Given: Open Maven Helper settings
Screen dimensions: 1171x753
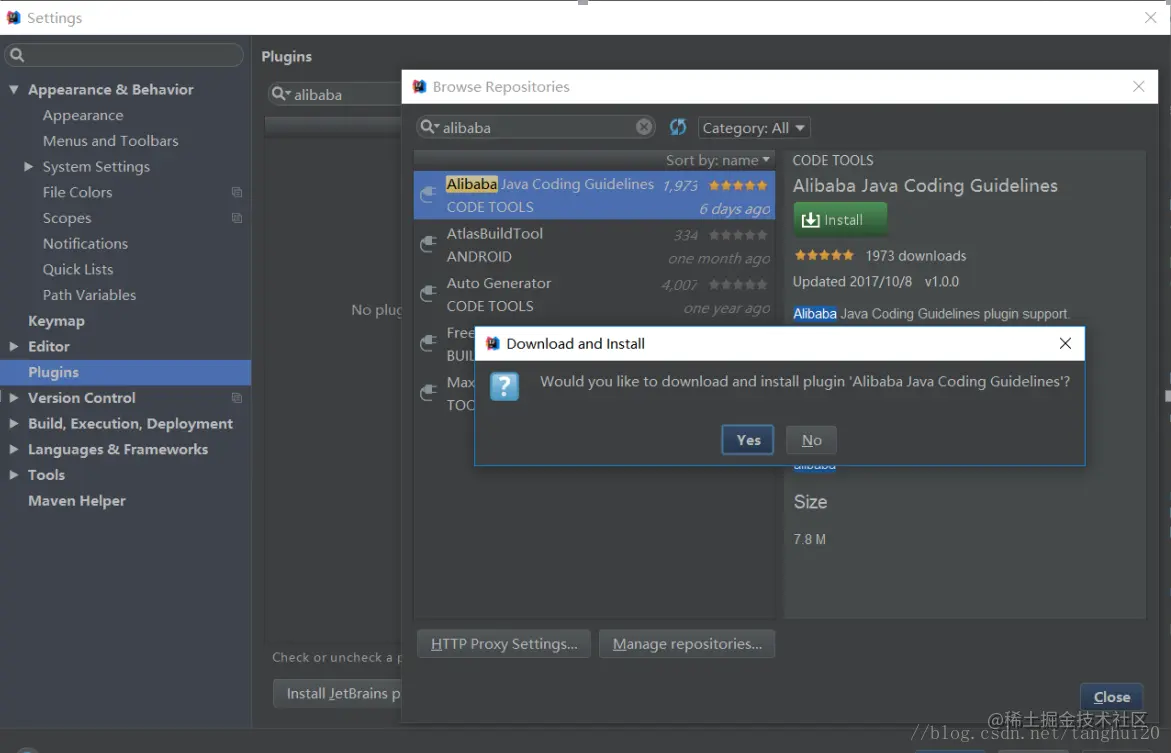Looking at the screenshot, I should pyautogui.click(x=76, y=501).
